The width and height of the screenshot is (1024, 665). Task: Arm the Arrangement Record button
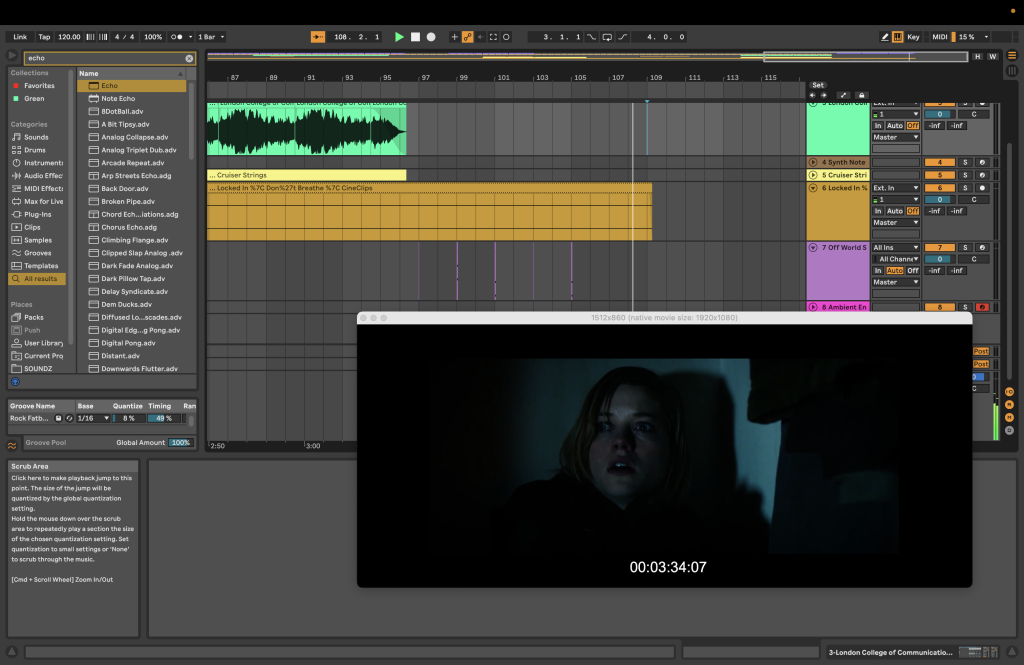tap(431, 37)
